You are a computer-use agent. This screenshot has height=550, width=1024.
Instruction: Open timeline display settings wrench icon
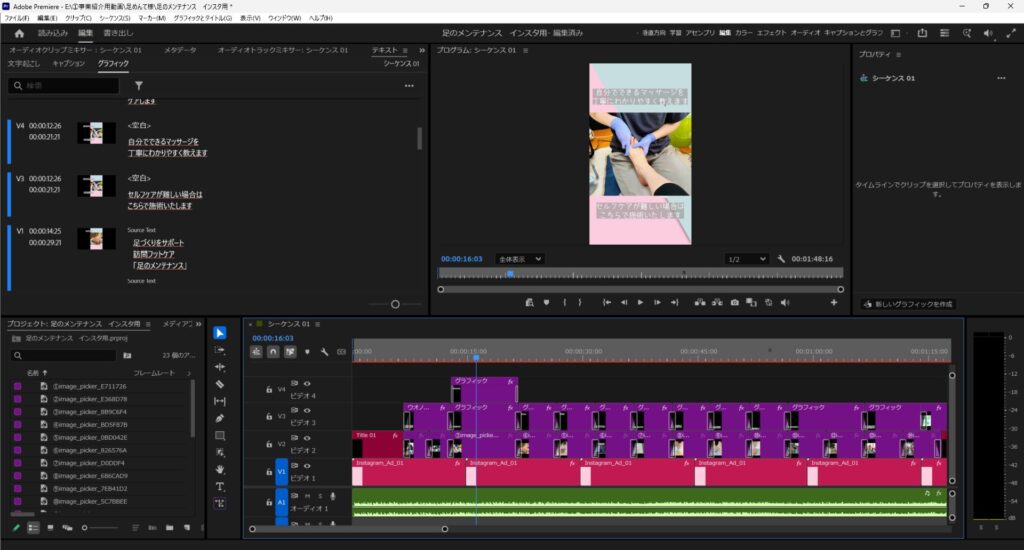click(x=324, y=352)
